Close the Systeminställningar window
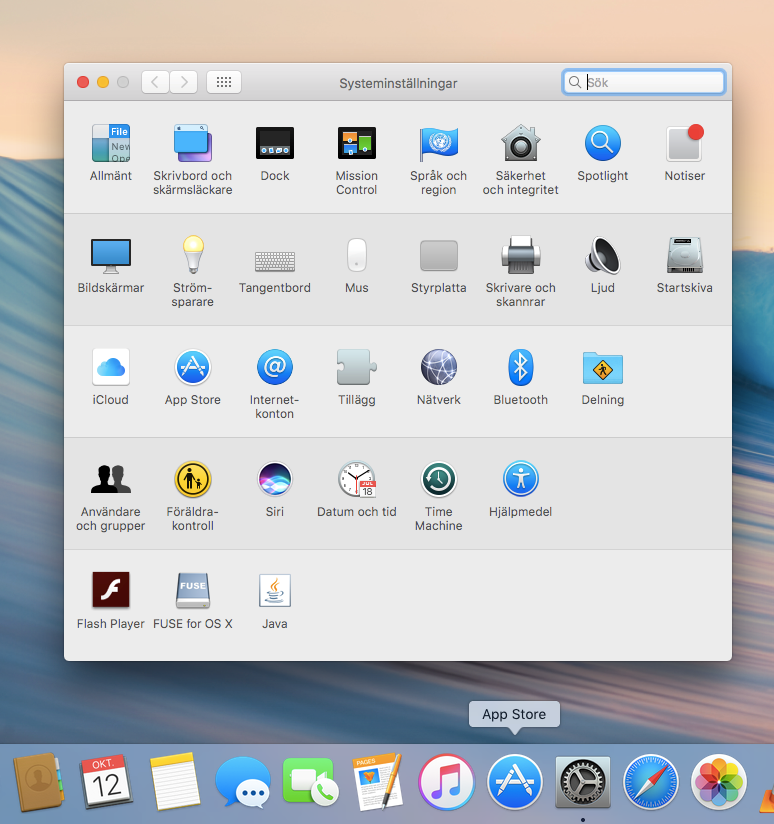Viewport: 774px width, 824px height. pos(82,82)
